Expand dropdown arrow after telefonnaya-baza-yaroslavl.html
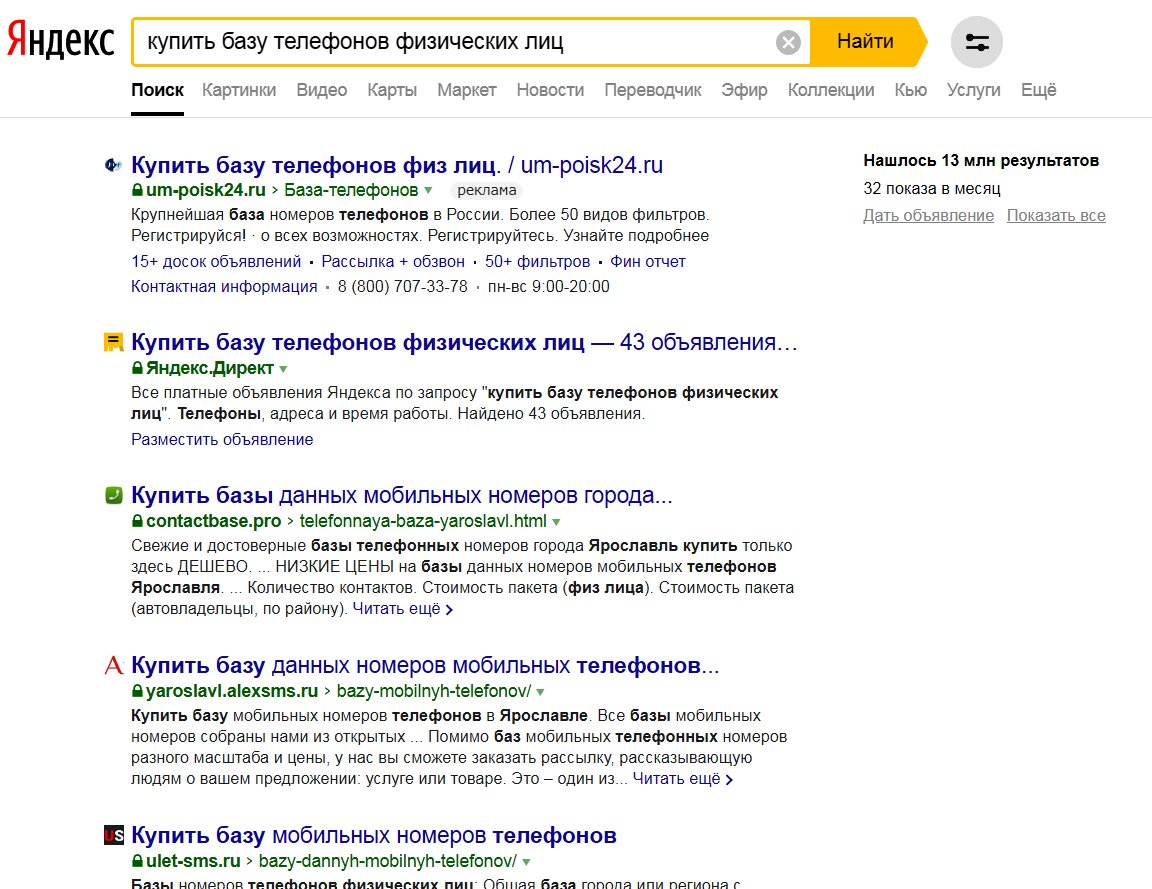Screen dimensions: 1152x889 (x=556, y=522)
